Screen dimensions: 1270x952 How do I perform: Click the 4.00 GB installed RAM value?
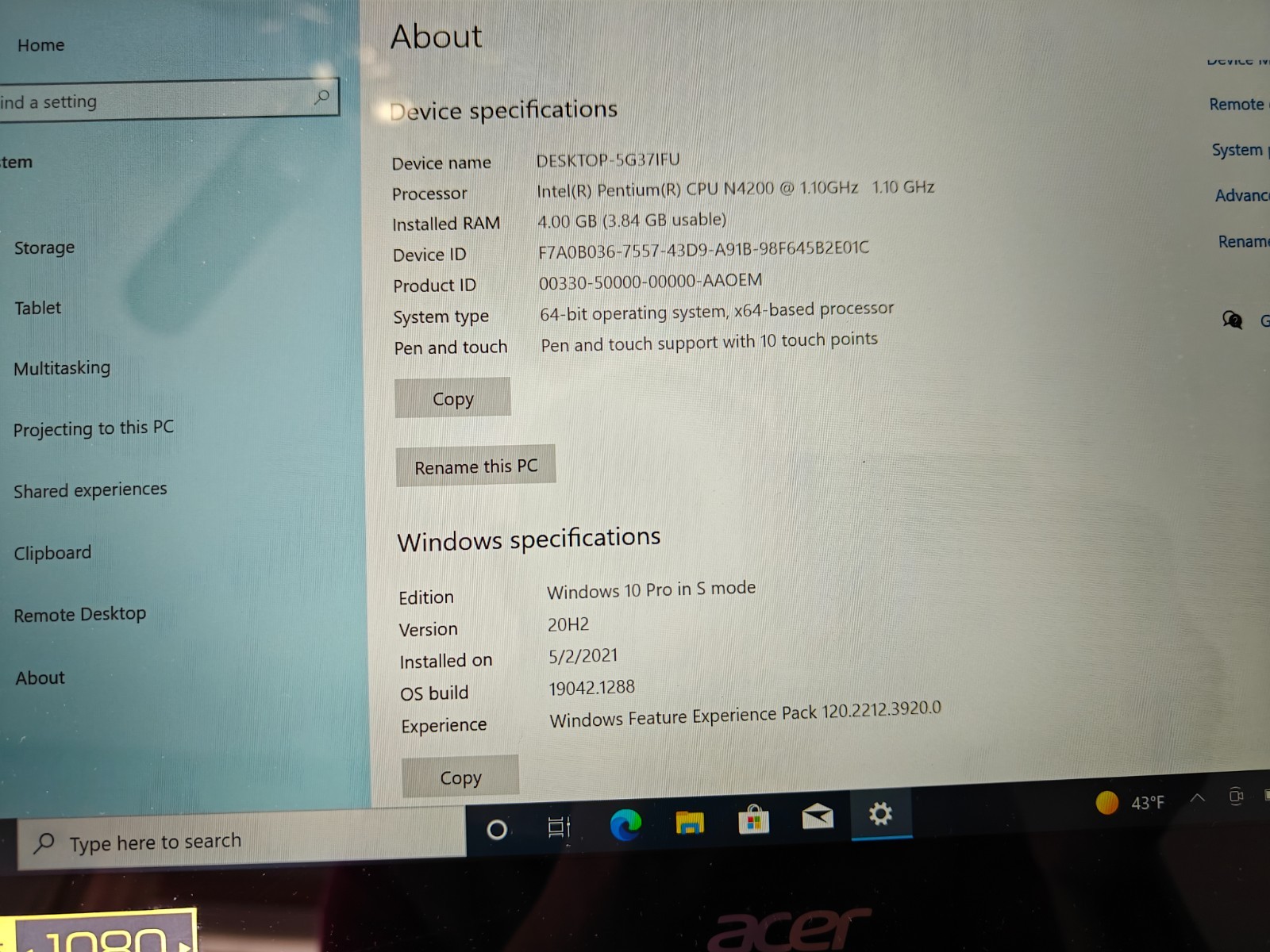(x=632, y=220)
